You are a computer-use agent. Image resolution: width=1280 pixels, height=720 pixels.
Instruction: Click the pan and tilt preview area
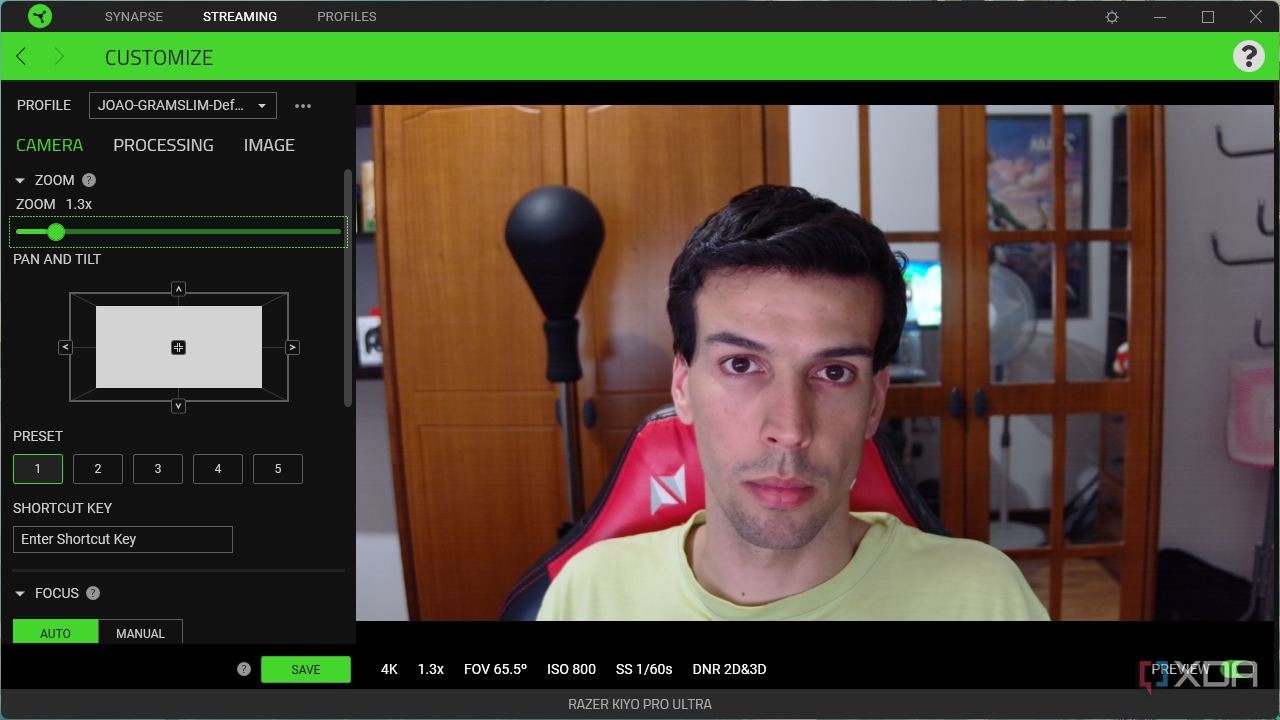tap(179, 347)
